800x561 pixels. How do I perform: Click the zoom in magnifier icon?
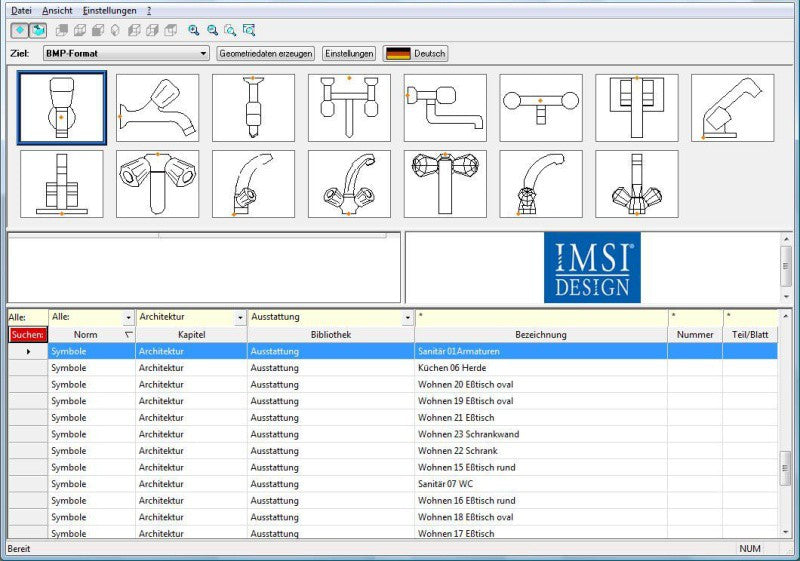(x=193, y=31)
